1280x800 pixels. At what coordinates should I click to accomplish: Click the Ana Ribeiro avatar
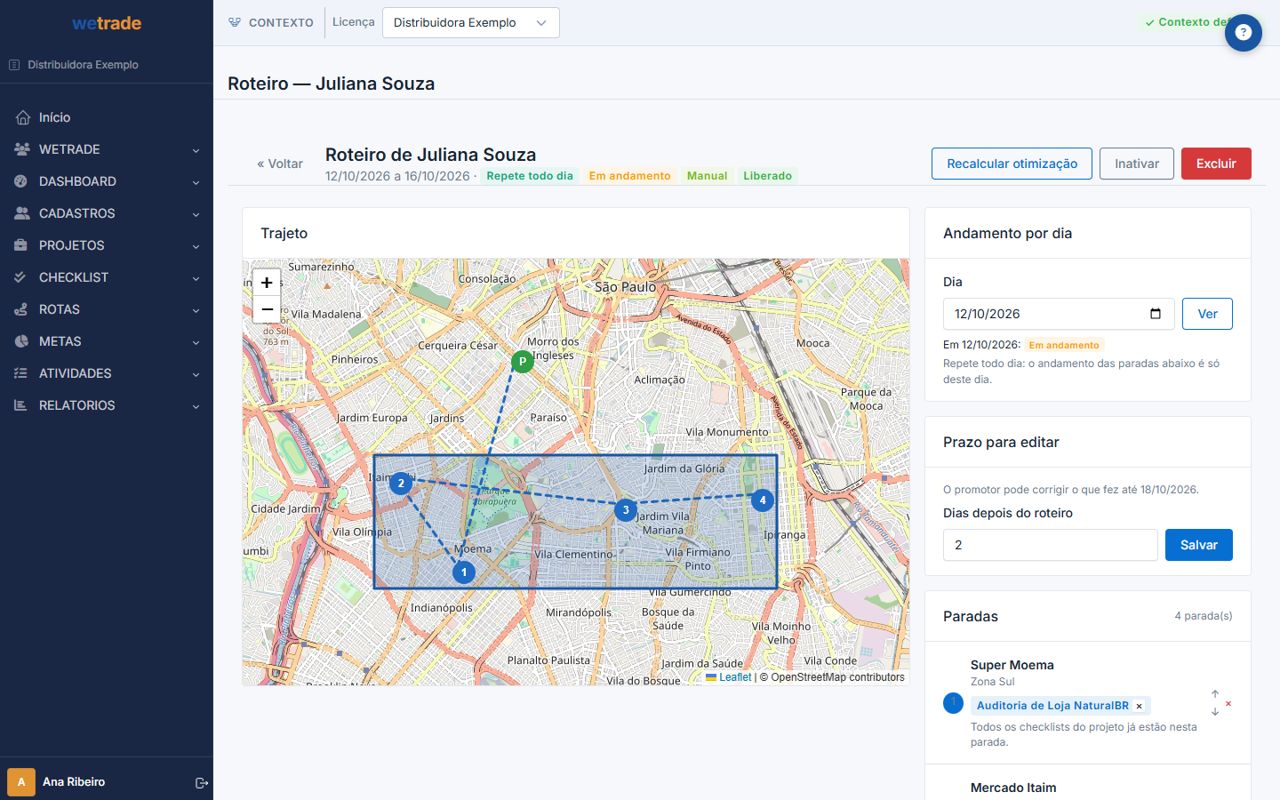click(21, 782)
